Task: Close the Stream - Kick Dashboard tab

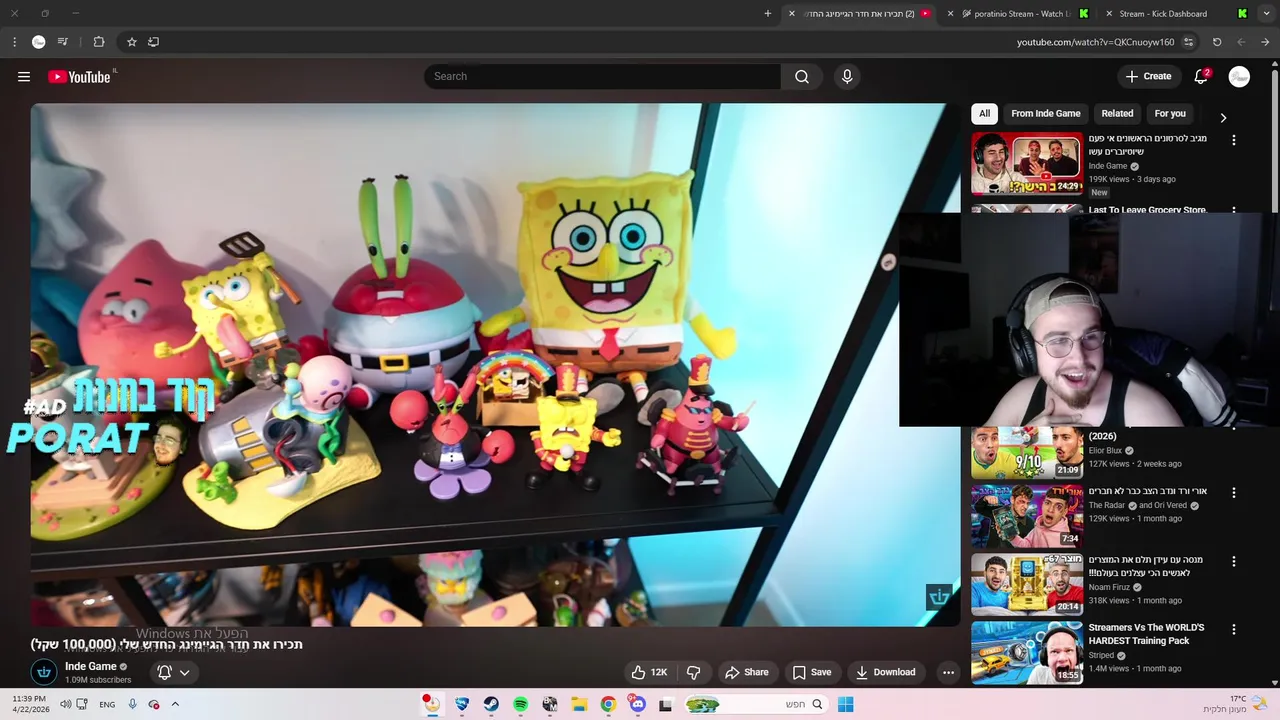Action: pyautogui.click(x=1109, y=14)
